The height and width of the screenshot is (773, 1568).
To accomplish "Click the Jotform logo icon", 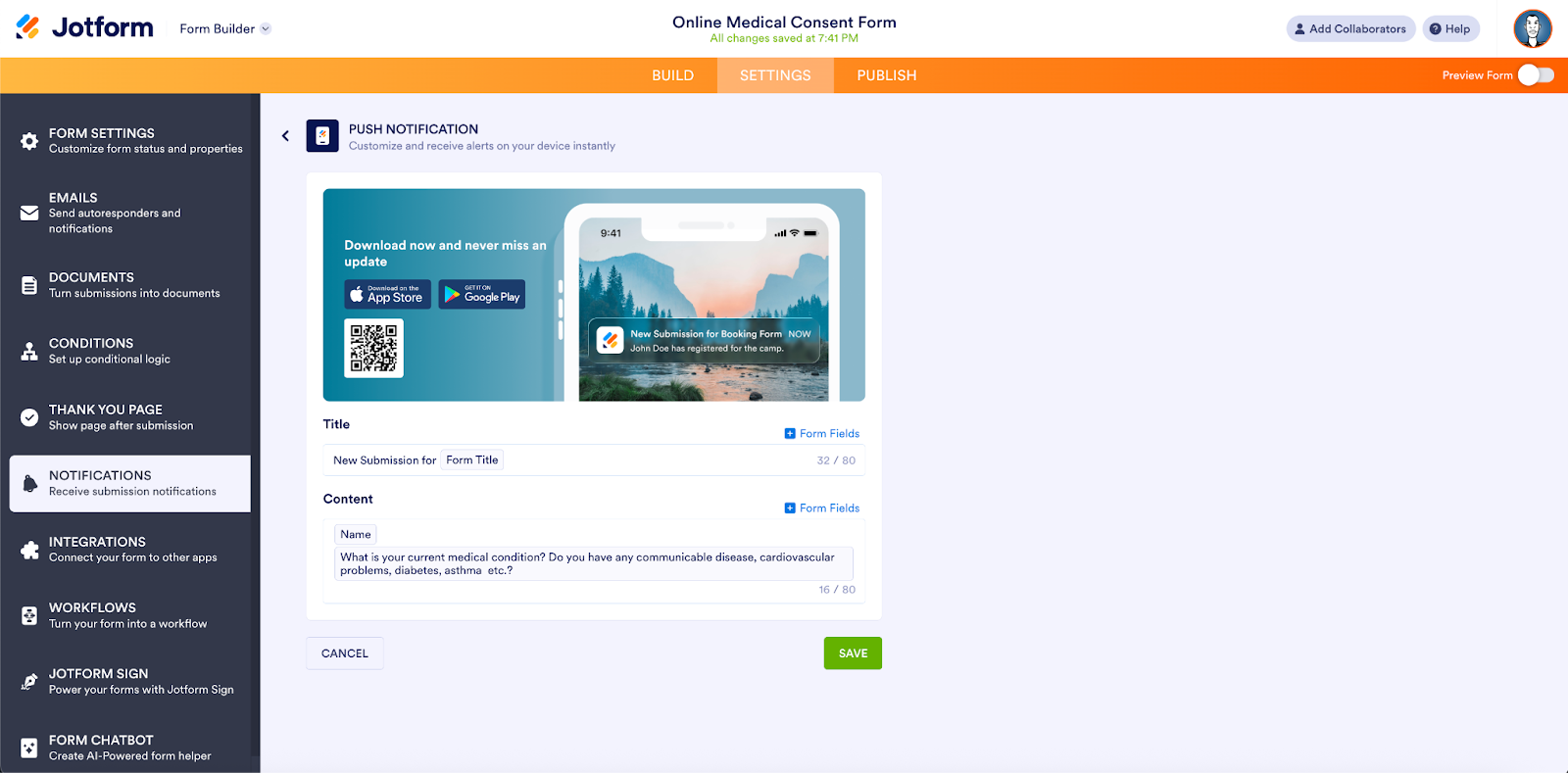I will [28, 27].
